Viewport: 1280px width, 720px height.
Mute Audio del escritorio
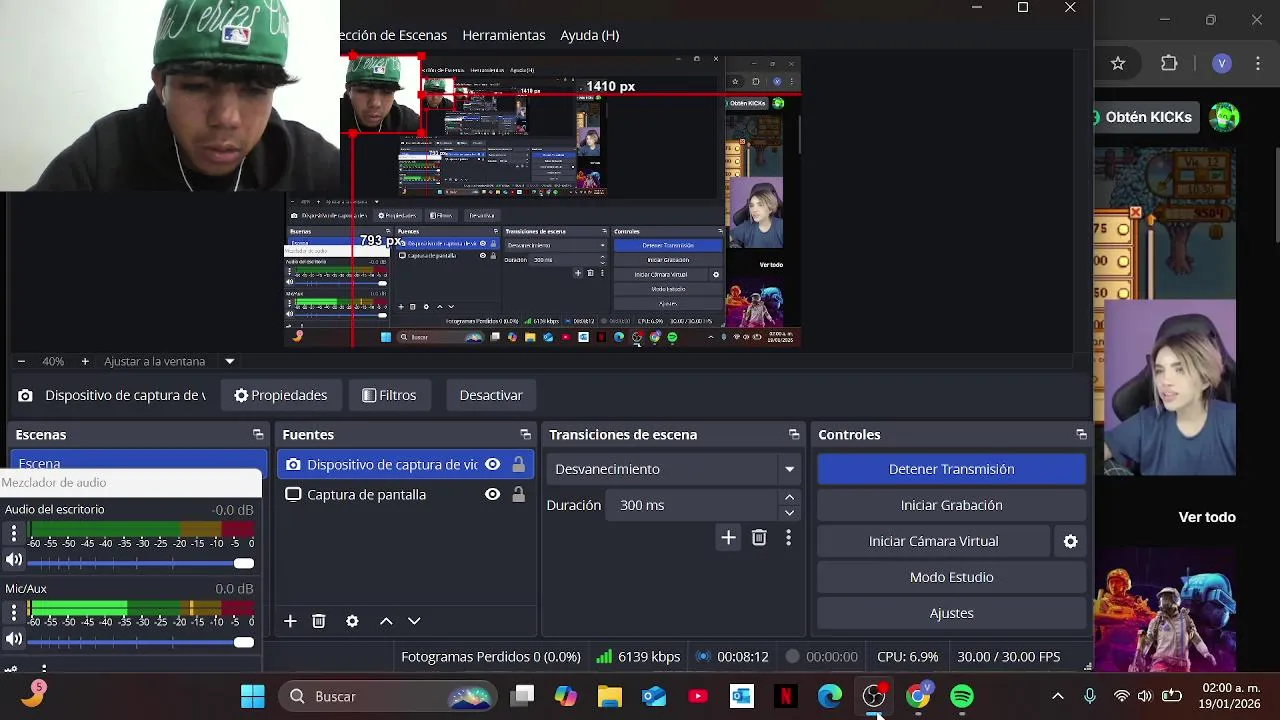(14, 560)
